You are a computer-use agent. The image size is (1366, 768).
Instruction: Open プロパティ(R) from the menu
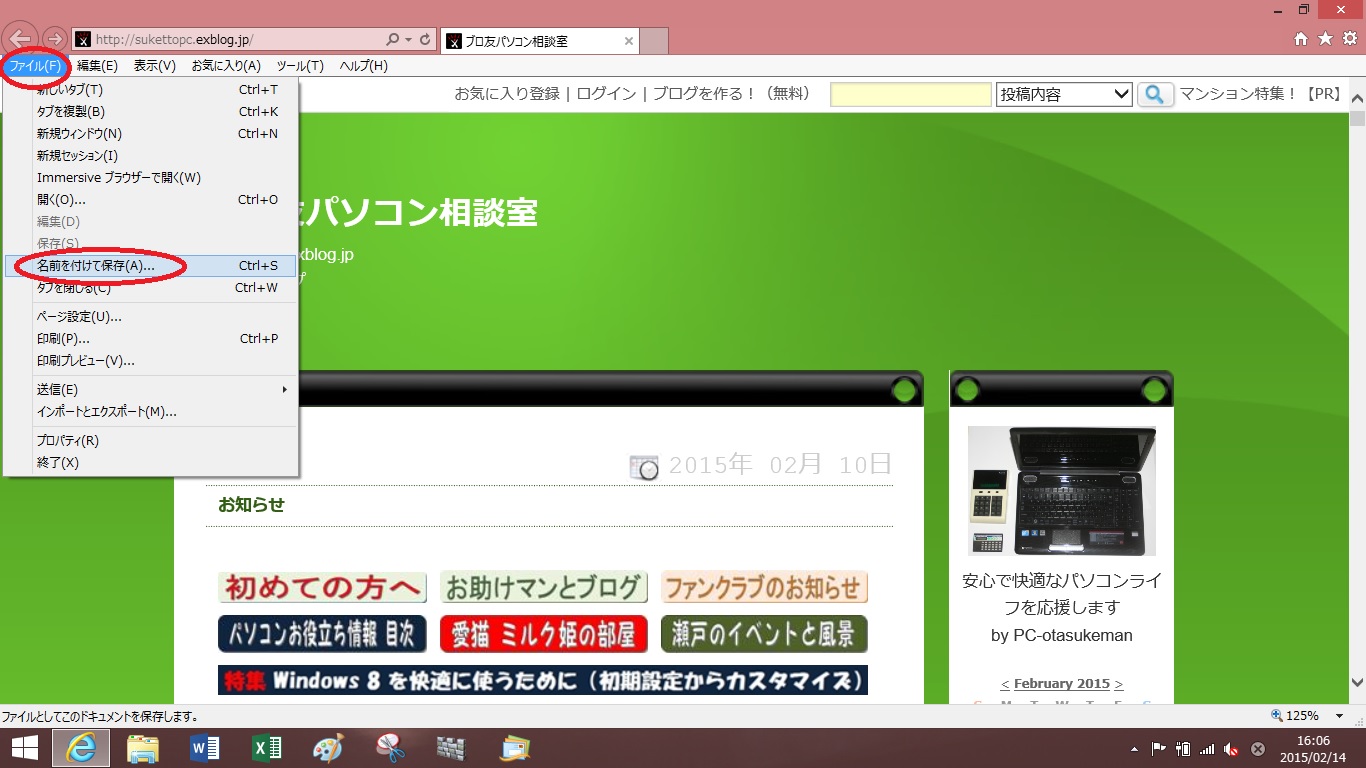(151, 441)
